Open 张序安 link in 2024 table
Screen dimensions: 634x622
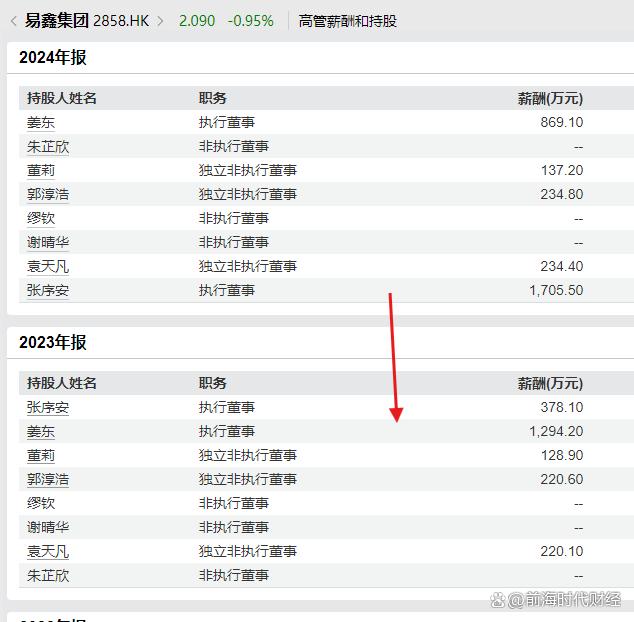coord(48,290)
